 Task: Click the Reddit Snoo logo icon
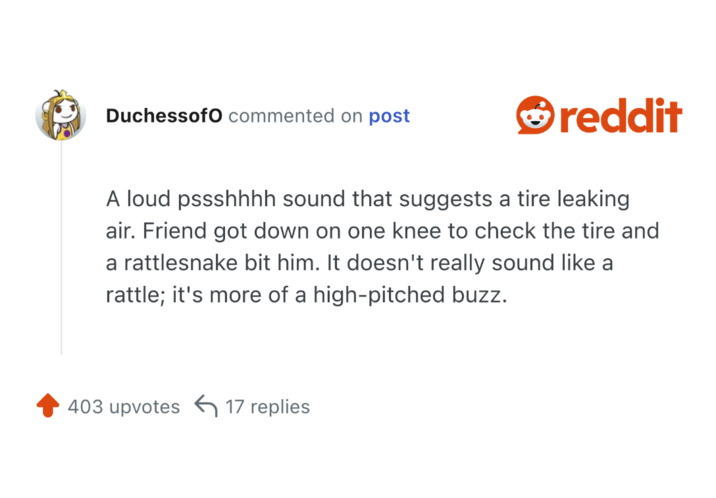(534, 116)
